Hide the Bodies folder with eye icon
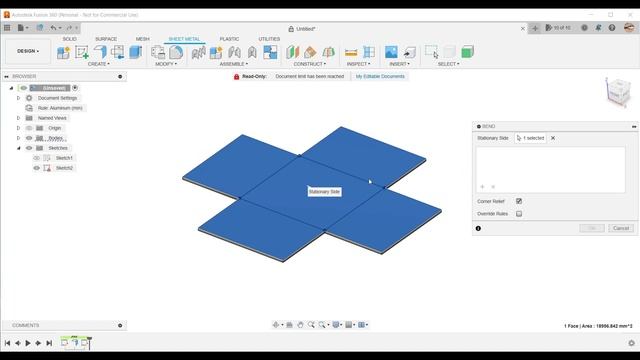The image size is (640, 360). (x=29, y=138)
